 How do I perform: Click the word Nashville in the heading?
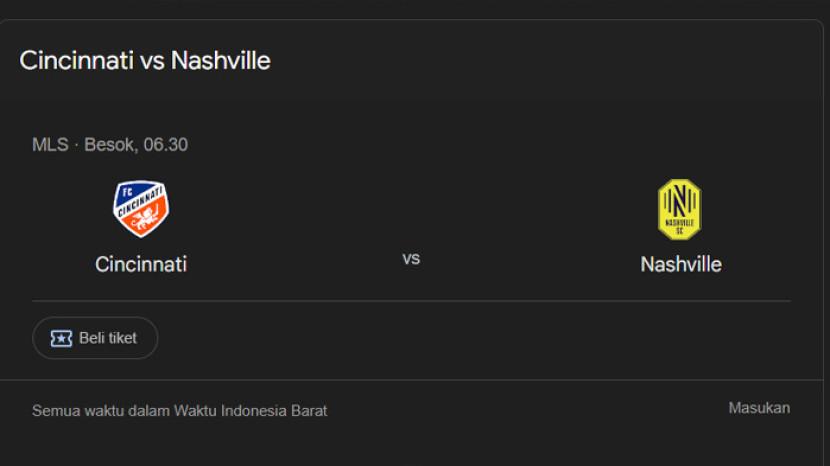point(221,60)
